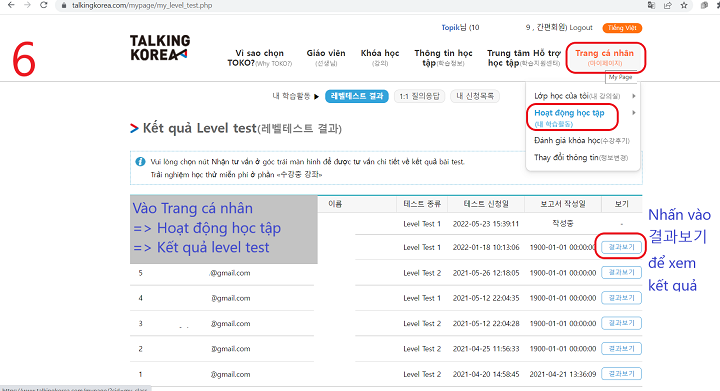This screenshot has height=391, width=720.
Task: Click the lock icon in address bar
Action: (x=64, y=6)
